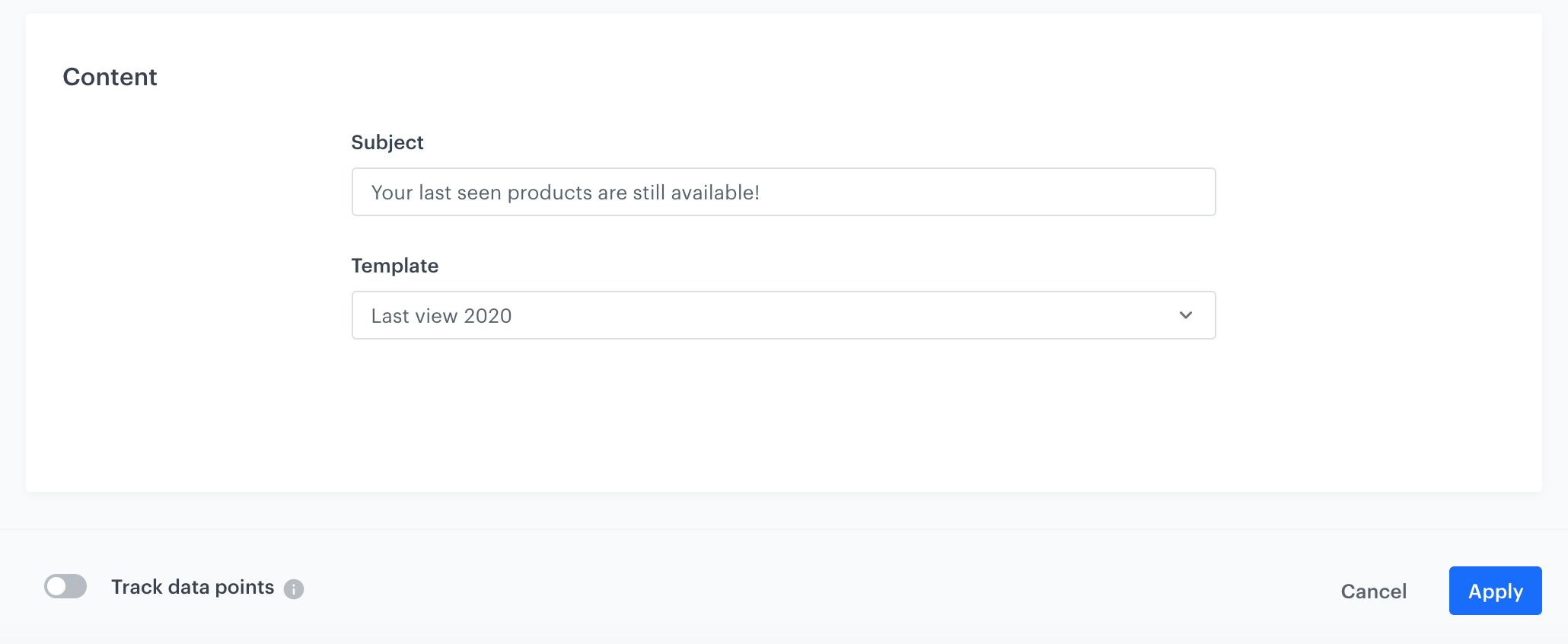This screenshot has width=1568, height=644.
Task: Open the Template combo box to change templates
Action: coord(784,314)
